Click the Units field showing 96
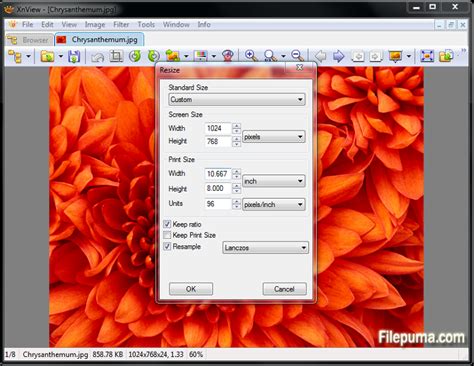The width and height of the screenshot is (474, 366). click(218, 204)
